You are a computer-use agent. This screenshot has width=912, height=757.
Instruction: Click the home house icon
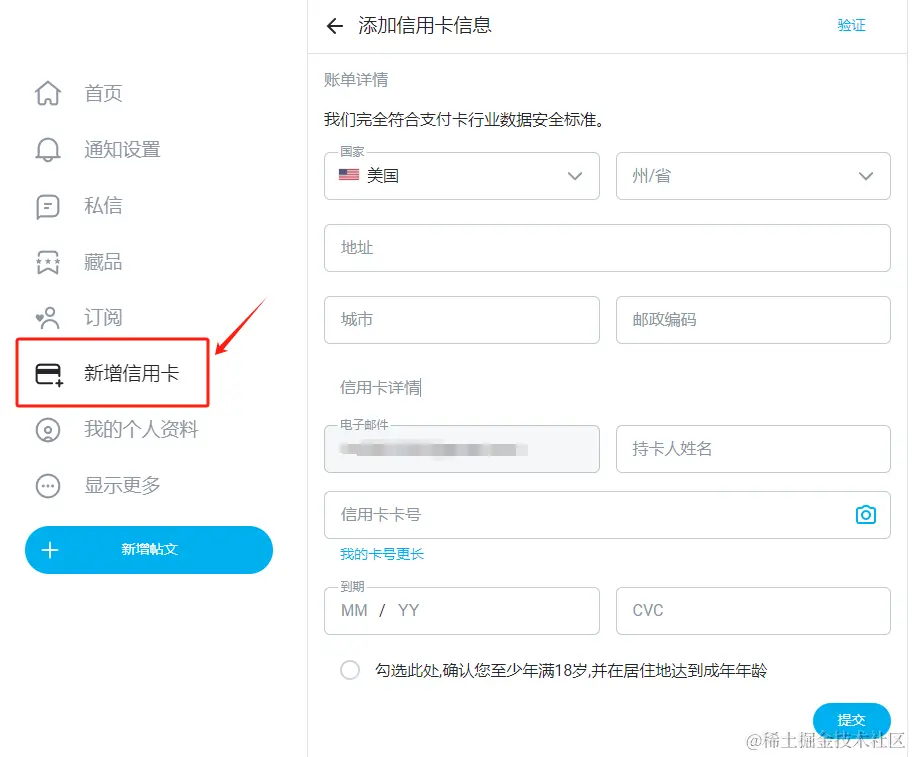[48, 93]
